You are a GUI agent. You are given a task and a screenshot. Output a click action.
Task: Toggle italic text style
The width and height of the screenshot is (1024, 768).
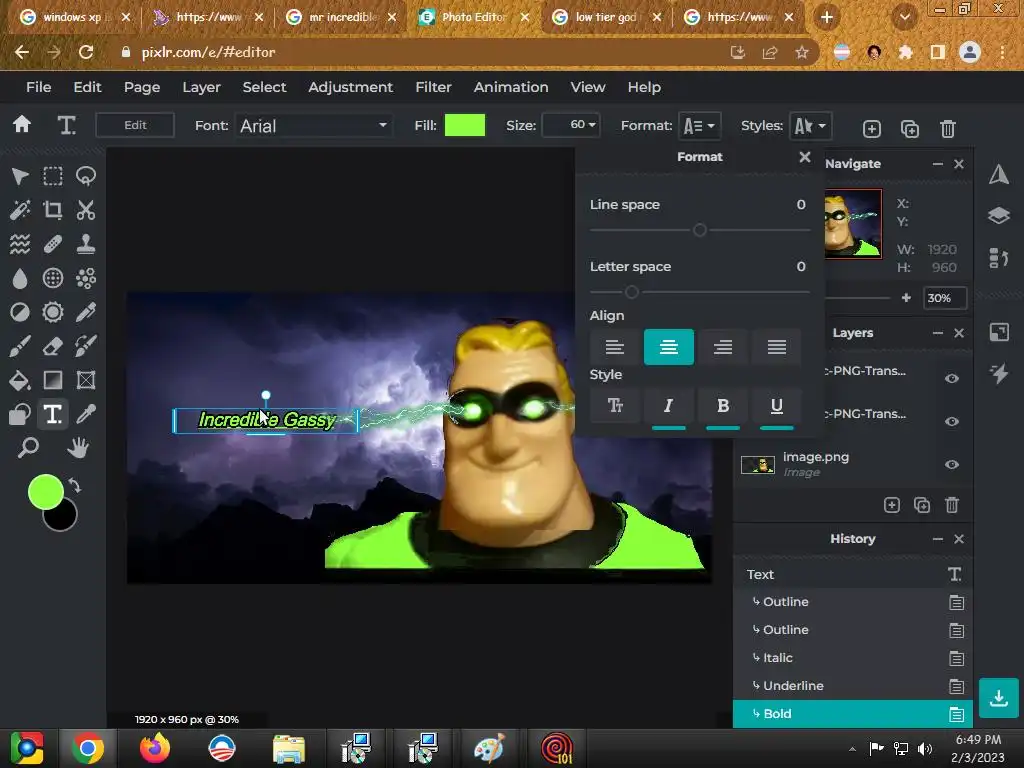point(668,406)
